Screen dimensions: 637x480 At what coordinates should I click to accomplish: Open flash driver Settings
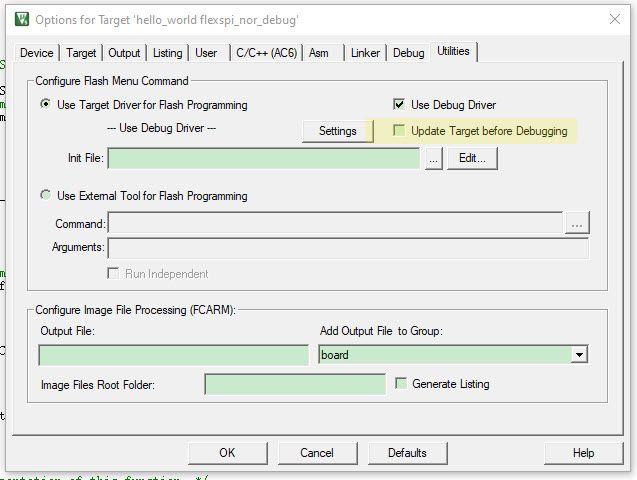pyautogui.click(x=338, y=131)
